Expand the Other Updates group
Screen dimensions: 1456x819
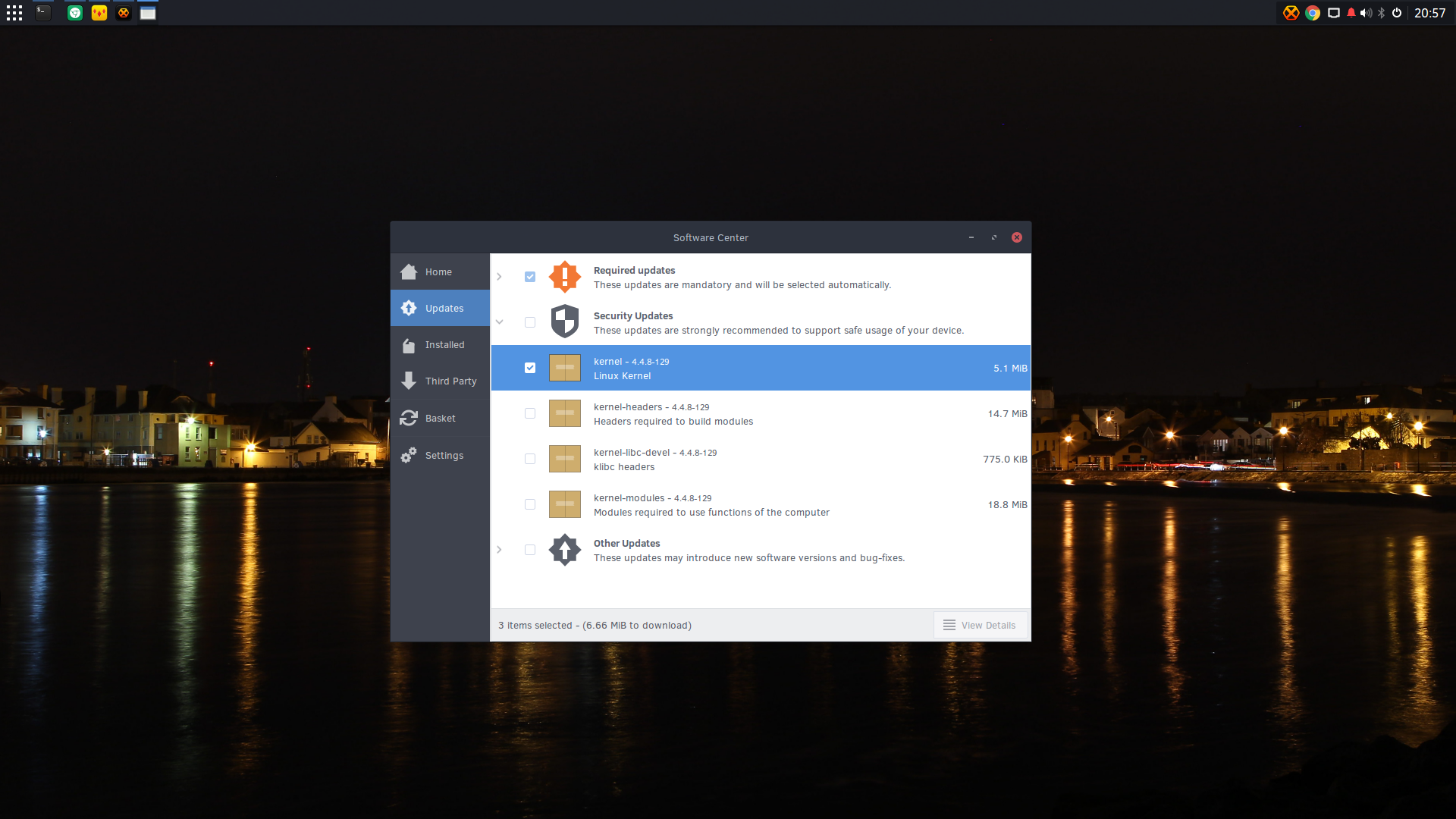(499, 550)
